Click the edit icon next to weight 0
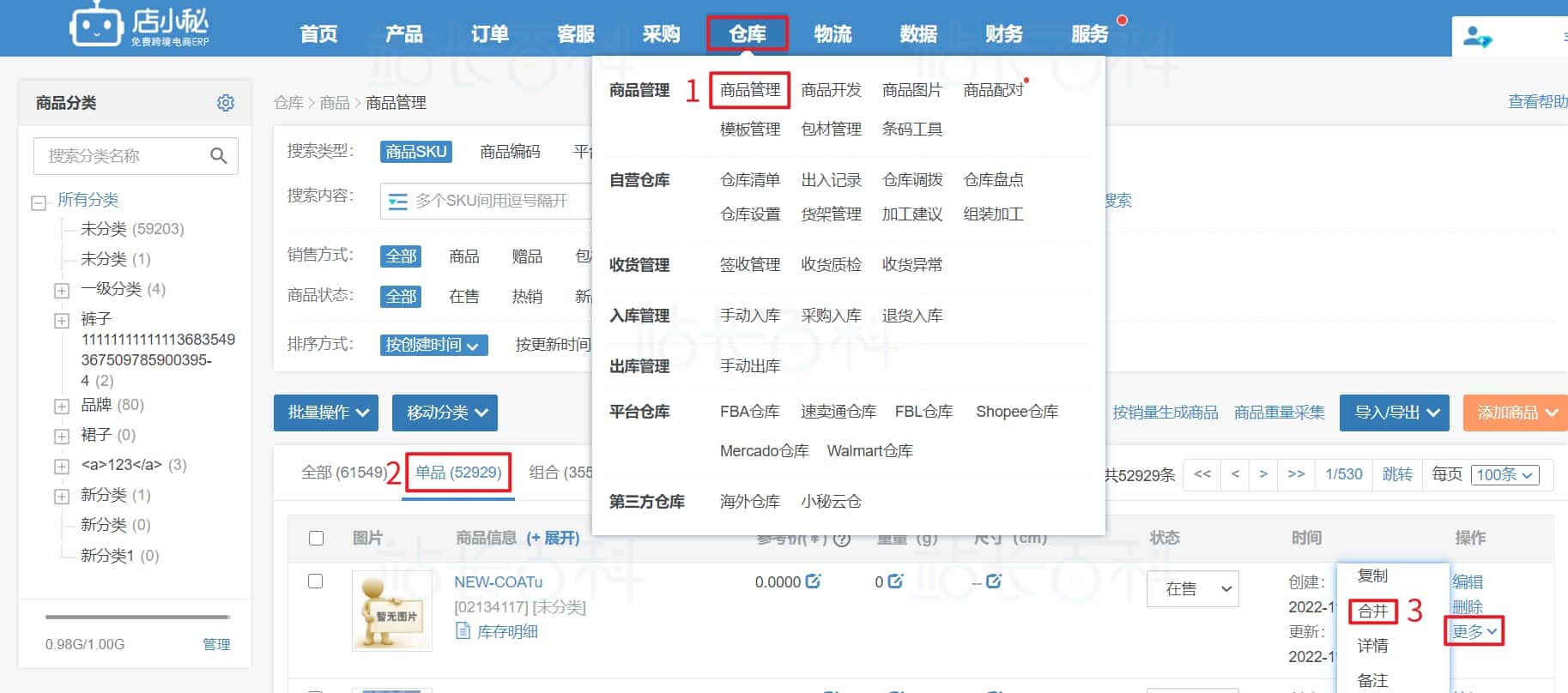The image size is (1568, 693). coord(895,582)
